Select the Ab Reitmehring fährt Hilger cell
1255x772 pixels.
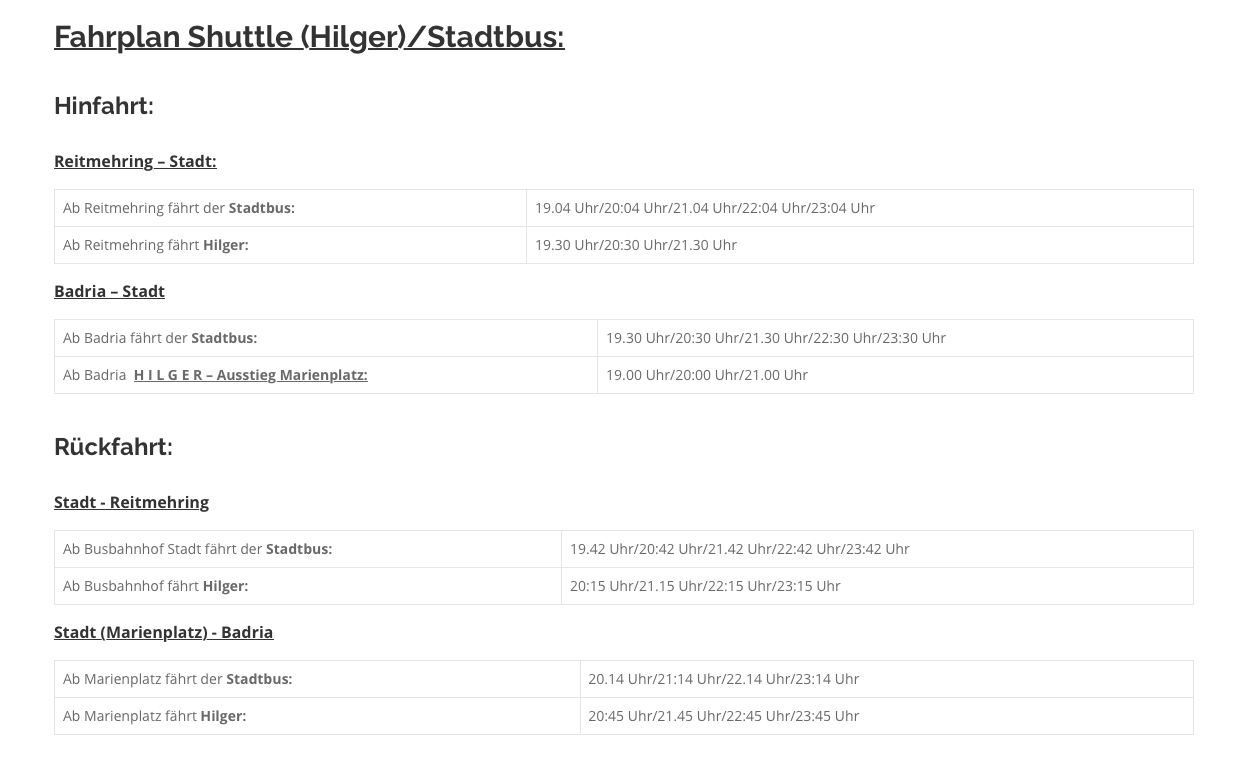tap(156, 245)
